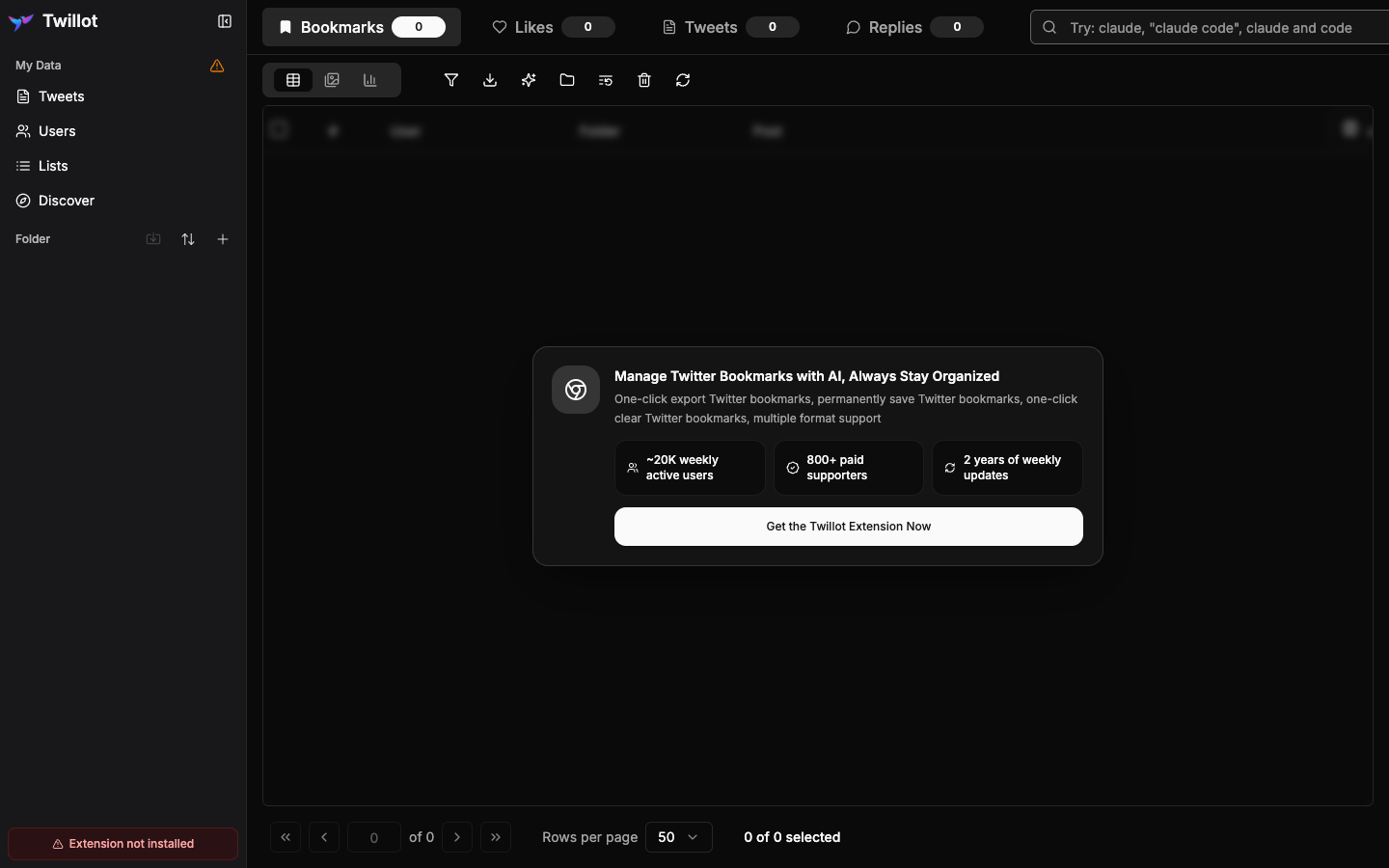The height and width of the screenshot is (868, 1389).
Task: Open Users in sidebar
Action: (123, 131)
